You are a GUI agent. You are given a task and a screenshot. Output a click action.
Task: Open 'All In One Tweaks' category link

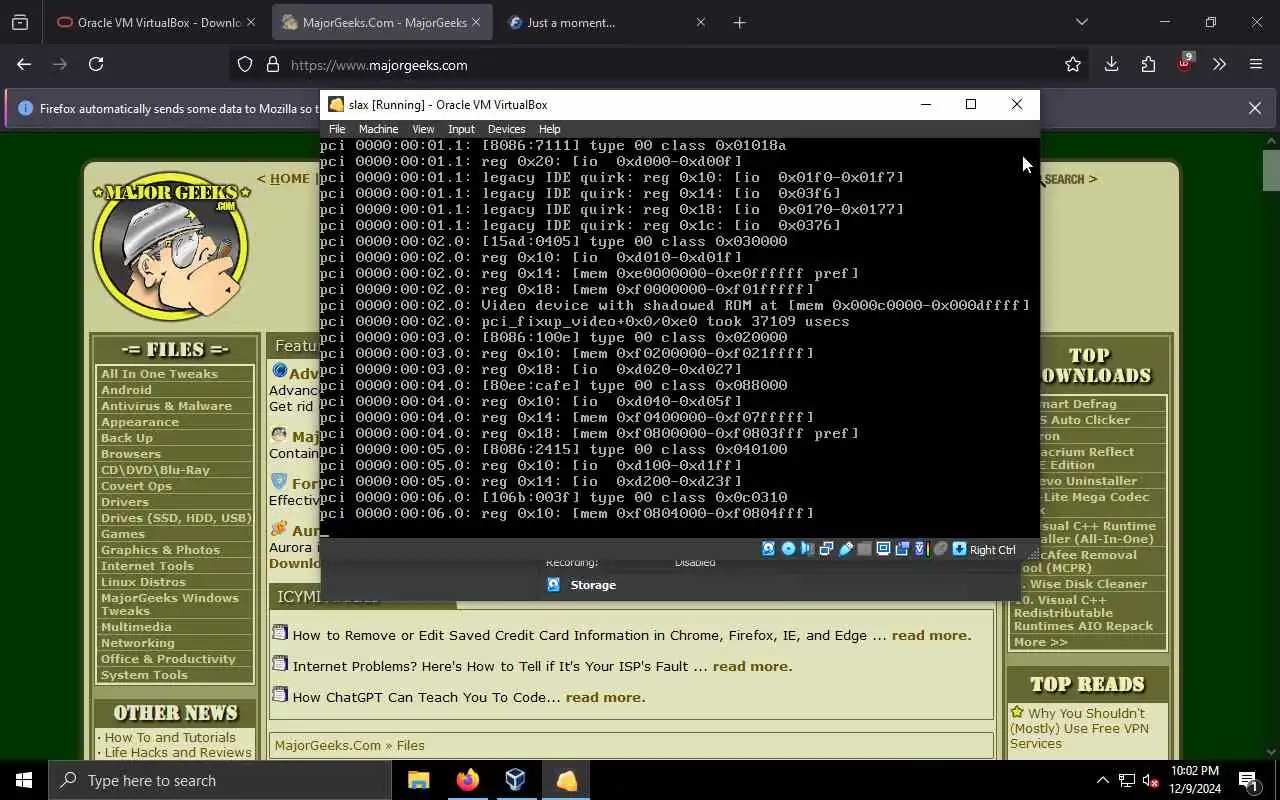pos(159,374)
